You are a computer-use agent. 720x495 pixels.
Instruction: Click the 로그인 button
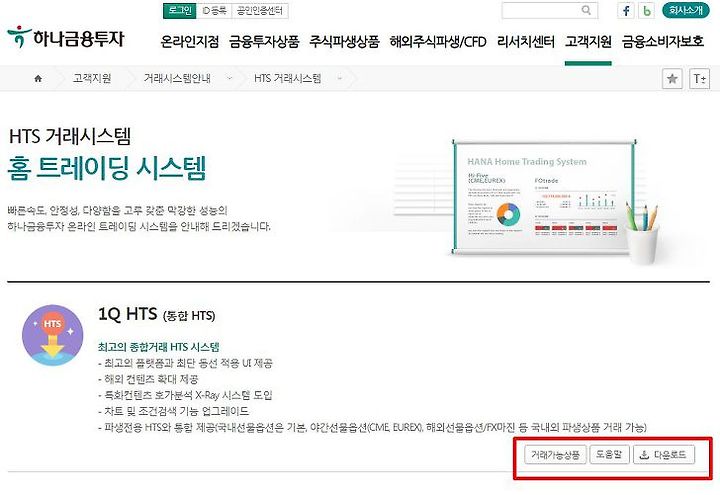pos(180,11)
